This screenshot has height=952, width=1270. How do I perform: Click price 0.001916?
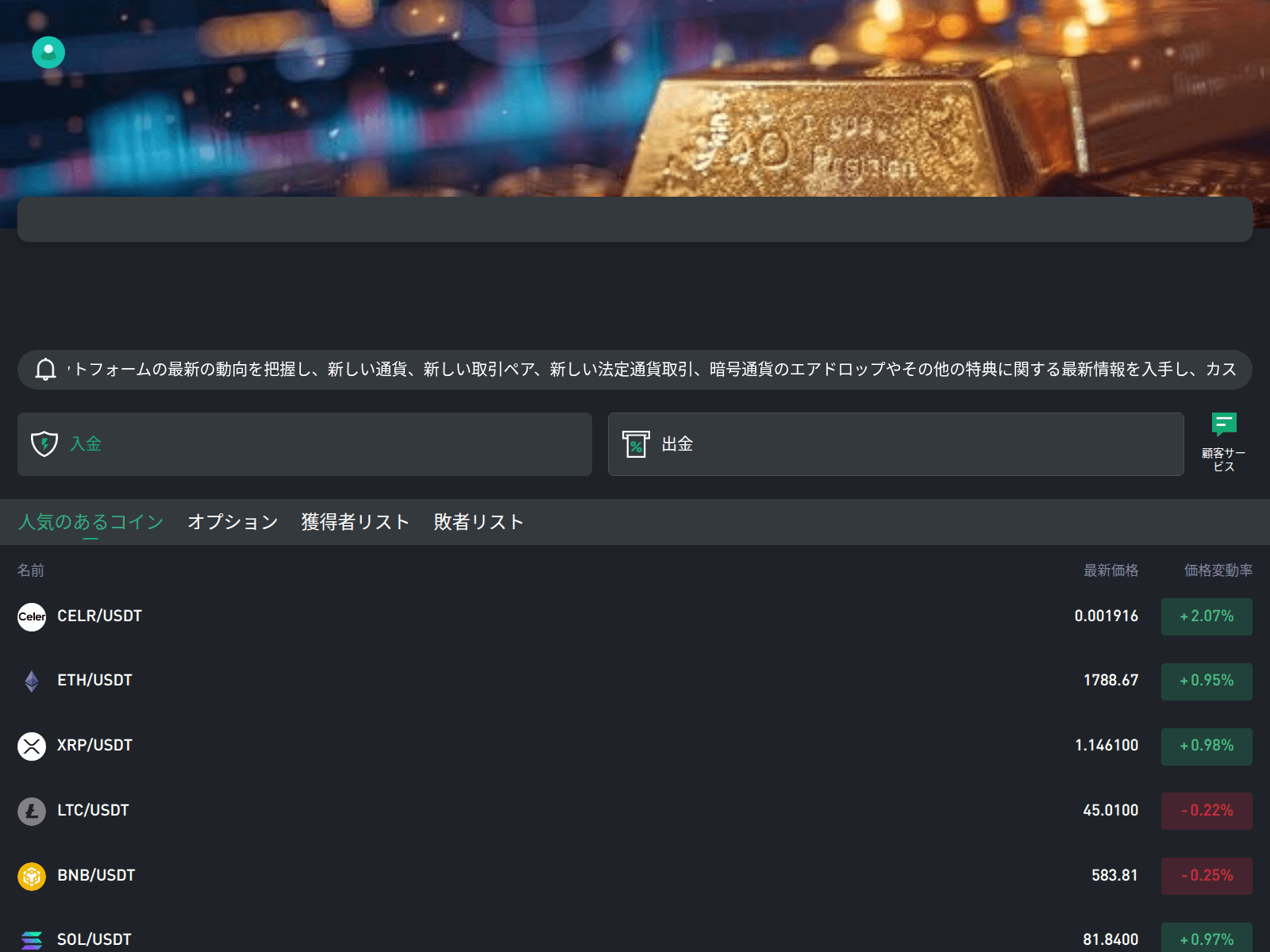(x=1106, y=616)
